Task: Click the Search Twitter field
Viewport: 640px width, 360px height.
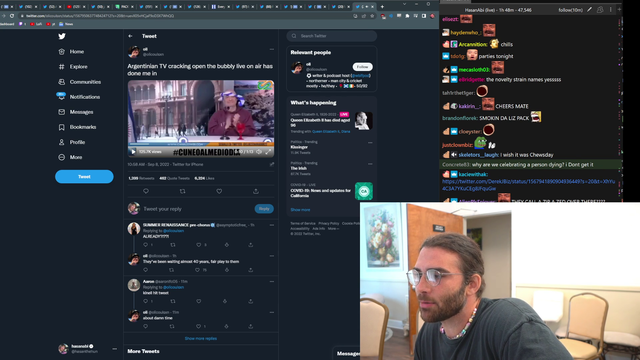Action: 332,36
